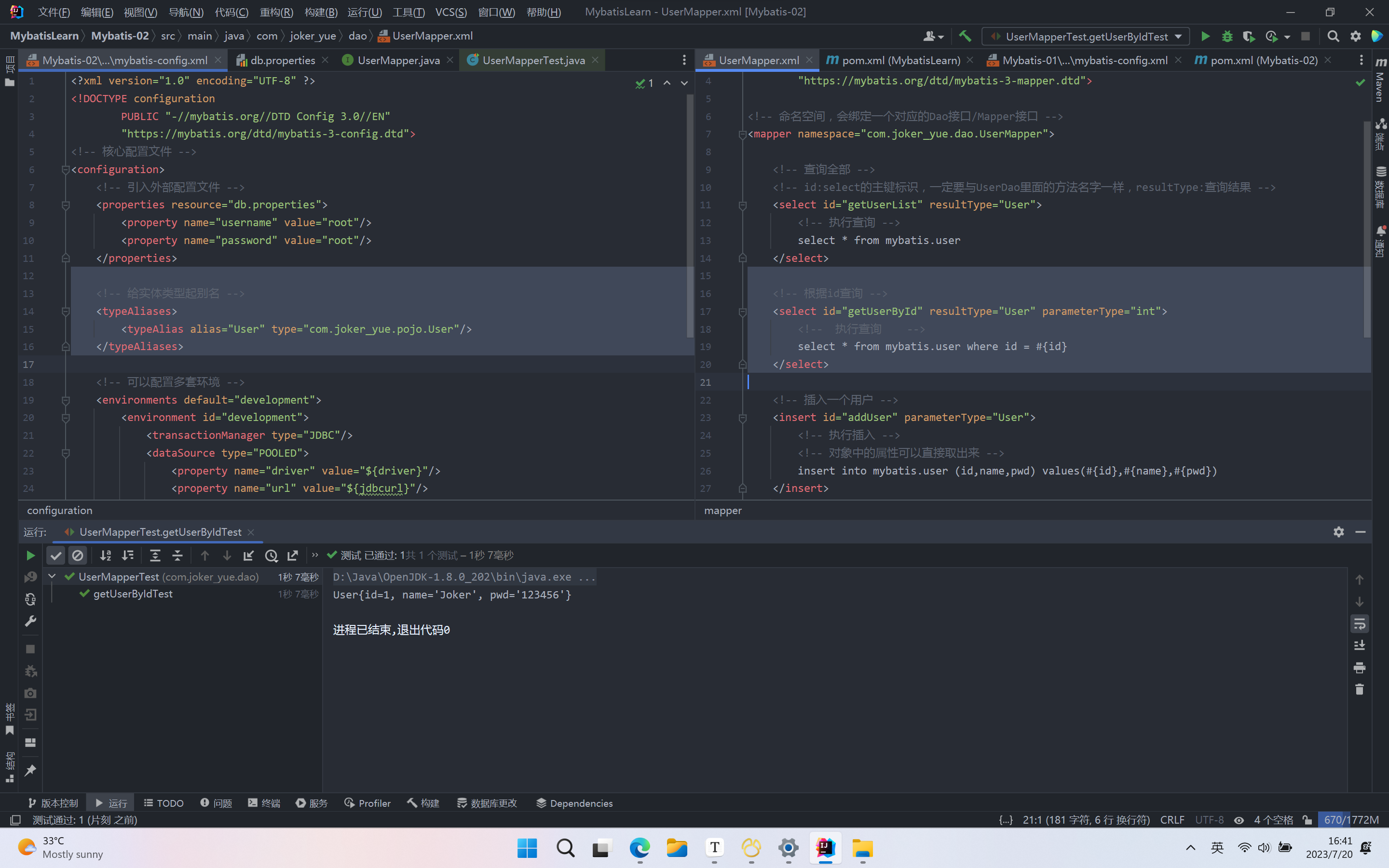This screenshot has width=1389, height=868.
Task: Rerun tests in the Run panel
Action: (30, 555)
